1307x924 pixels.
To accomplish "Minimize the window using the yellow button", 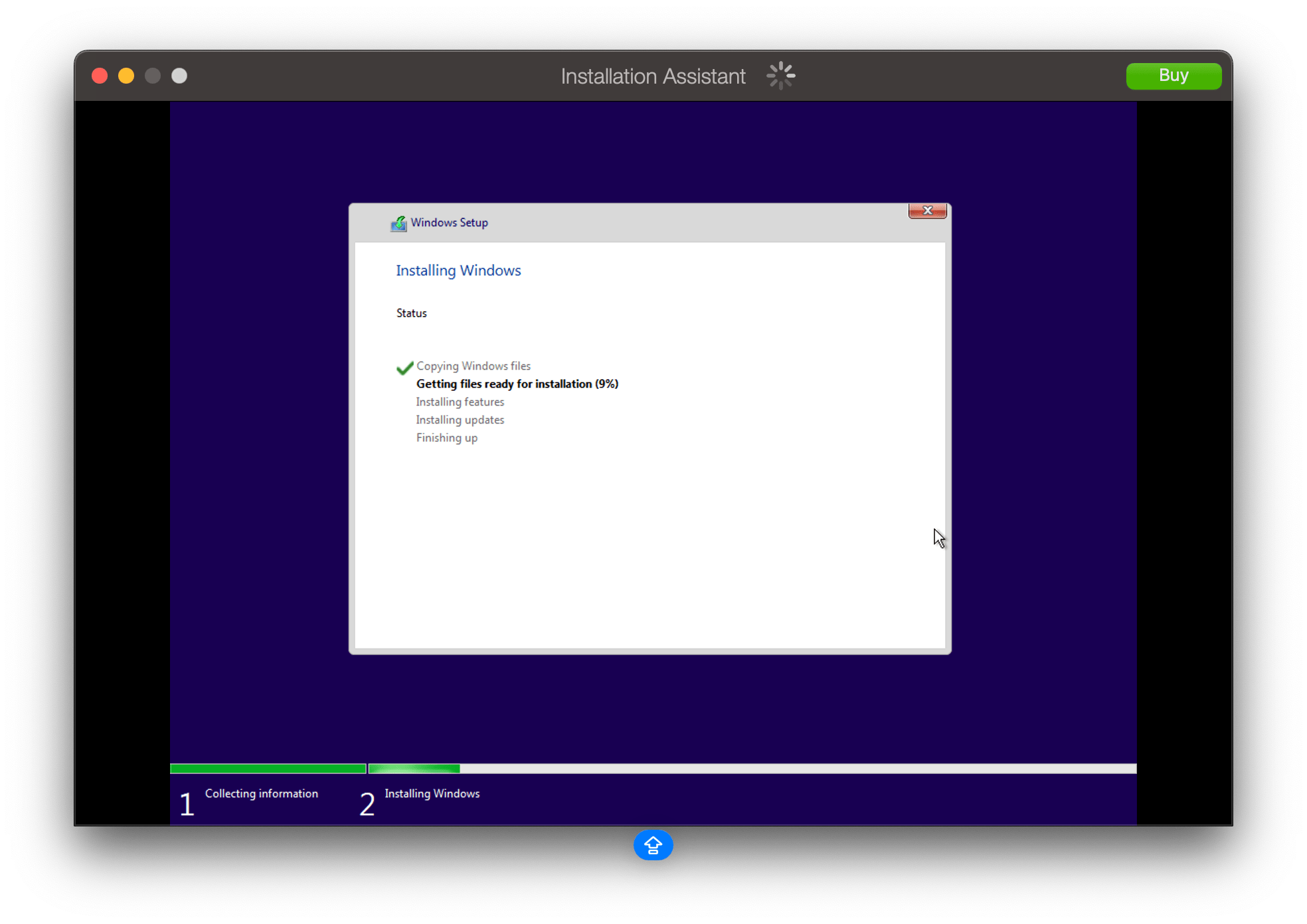I will click(x=126, y=76).
